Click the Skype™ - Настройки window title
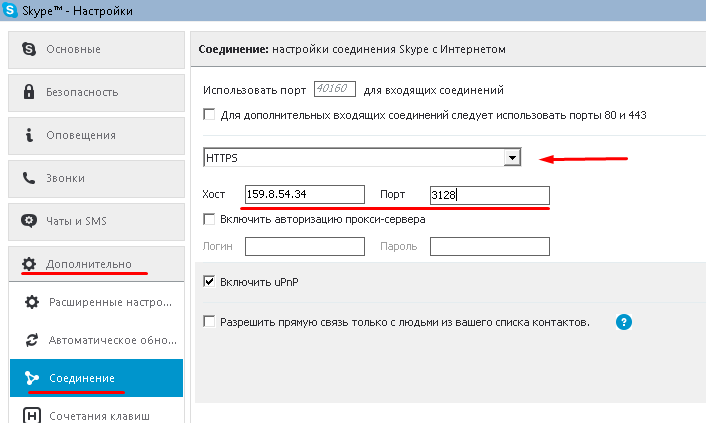This screenshot has height=423, width=706. point(77,11)
